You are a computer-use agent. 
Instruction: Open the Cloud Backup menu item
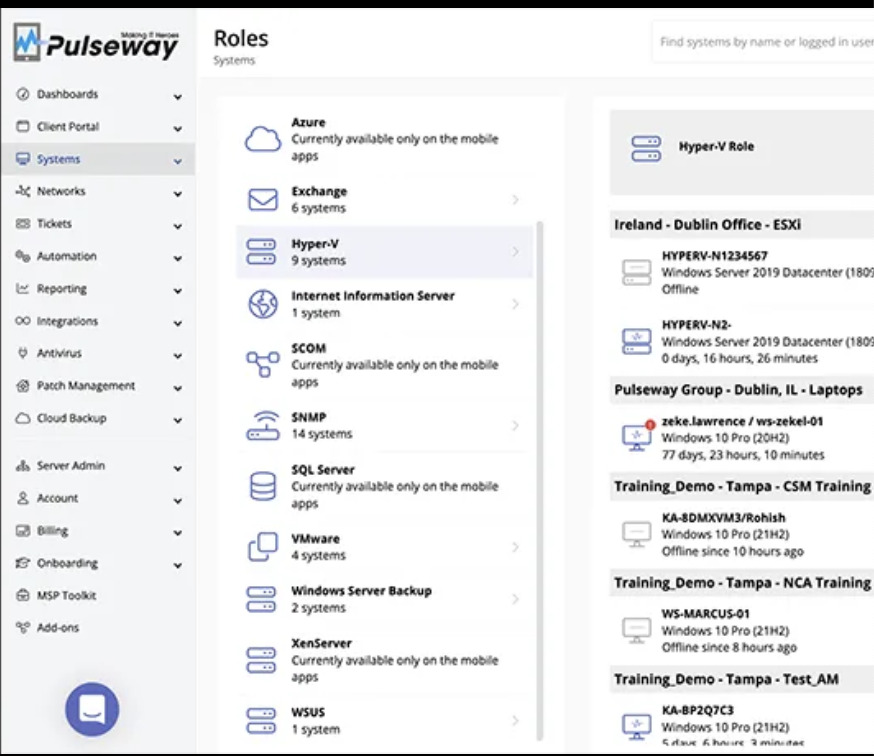click(x=98, y=418)
